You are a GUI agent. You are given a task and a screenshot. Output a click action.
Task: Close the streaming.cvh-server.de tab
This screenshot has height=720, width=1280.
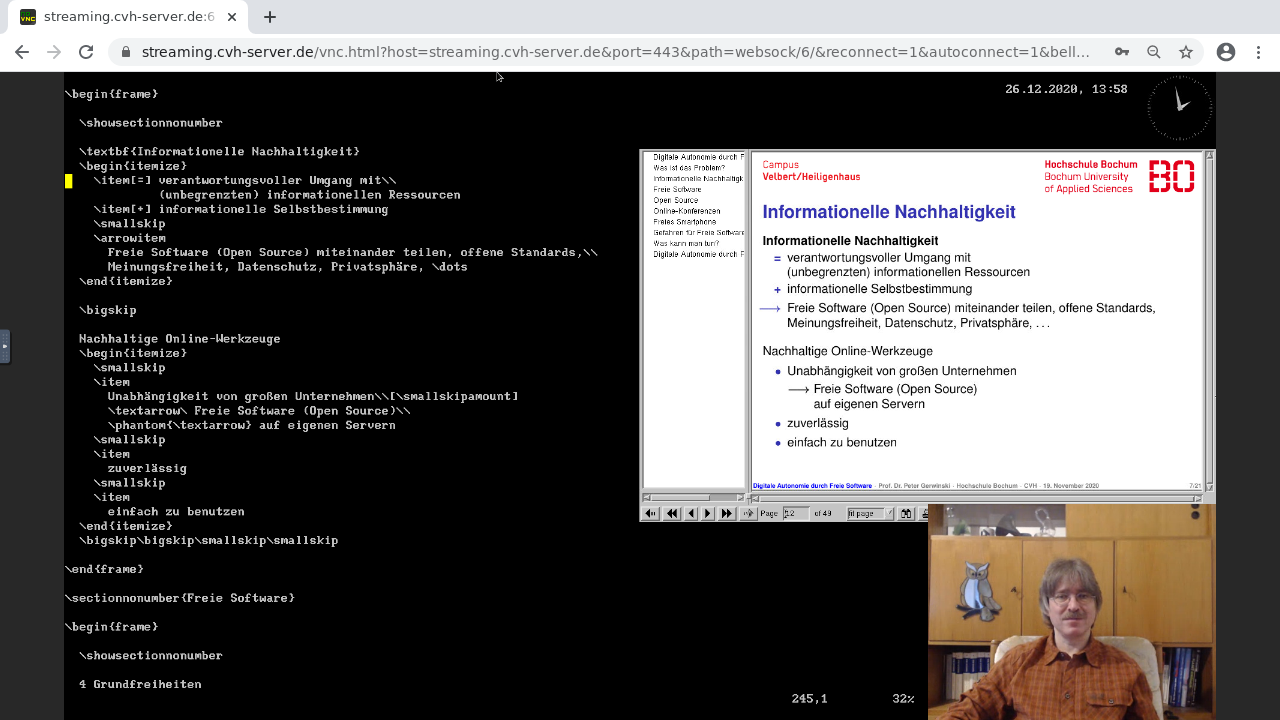tap(232, 17)
